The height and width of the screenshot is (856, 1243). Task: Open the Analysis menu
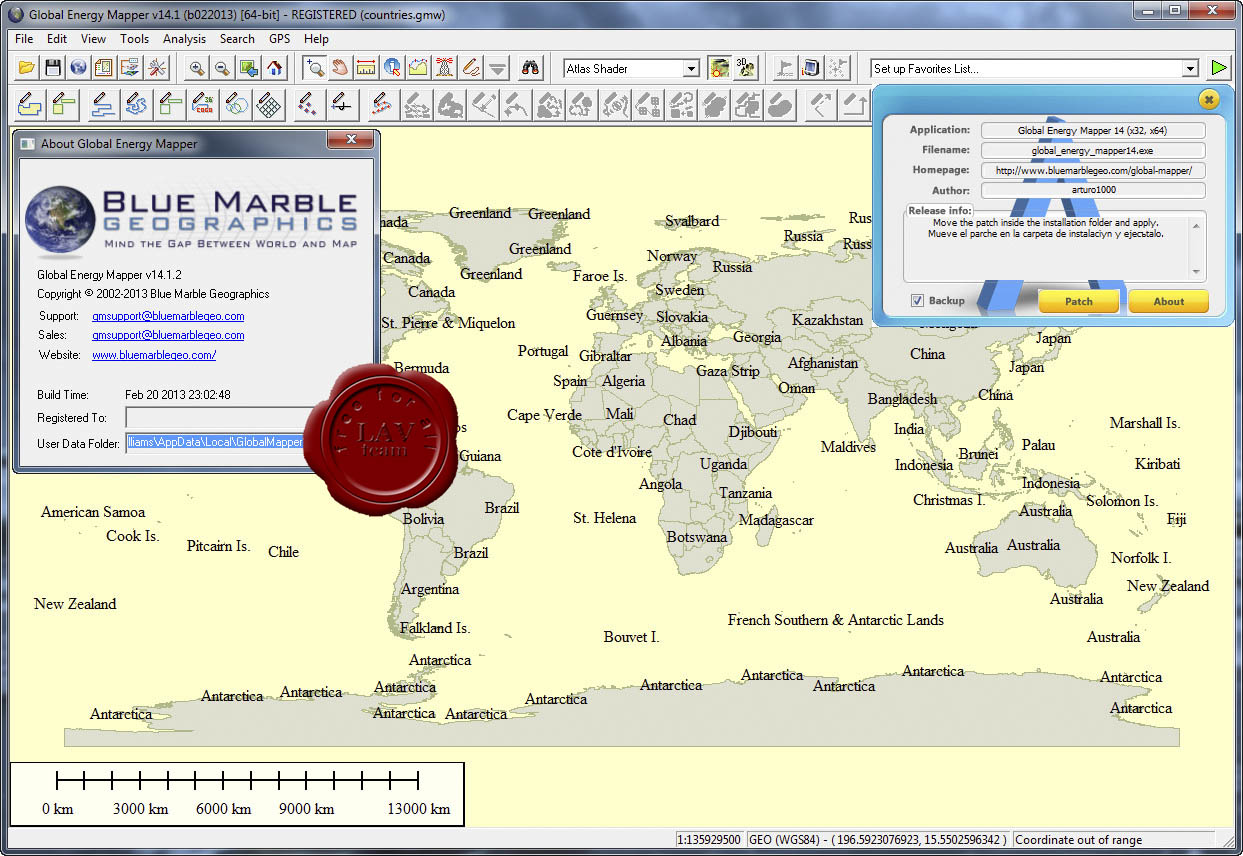tap(184, 39)
